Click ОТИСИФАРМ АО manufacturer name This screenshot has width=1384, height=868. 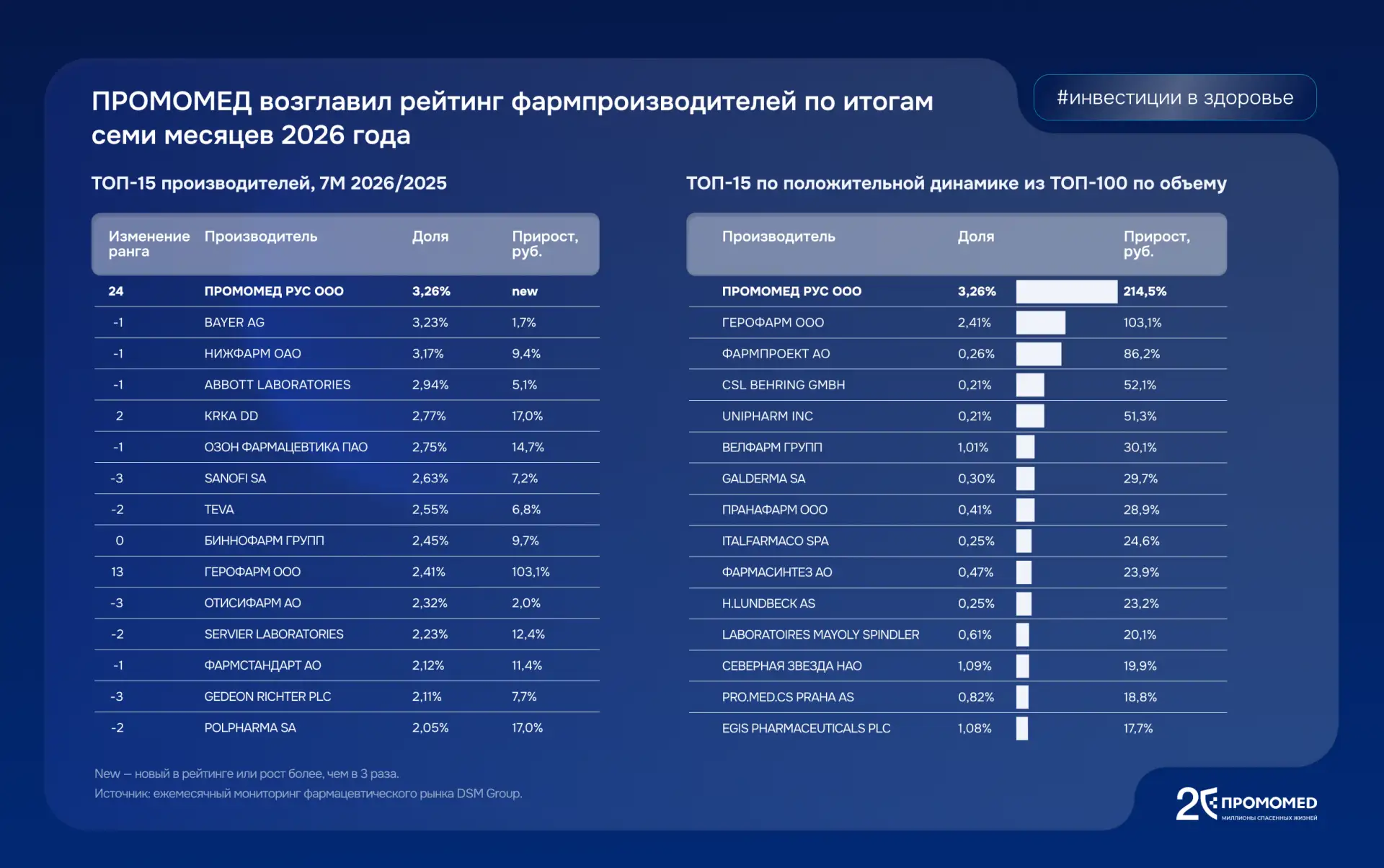[252, 603]
